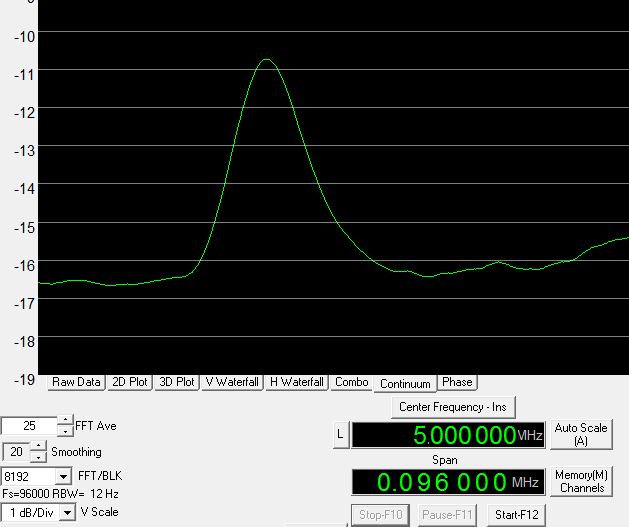Open Memory(M) Channels
Image resolution: width=629 pixels, height=527 pixels.
click(x=582, y=482)
